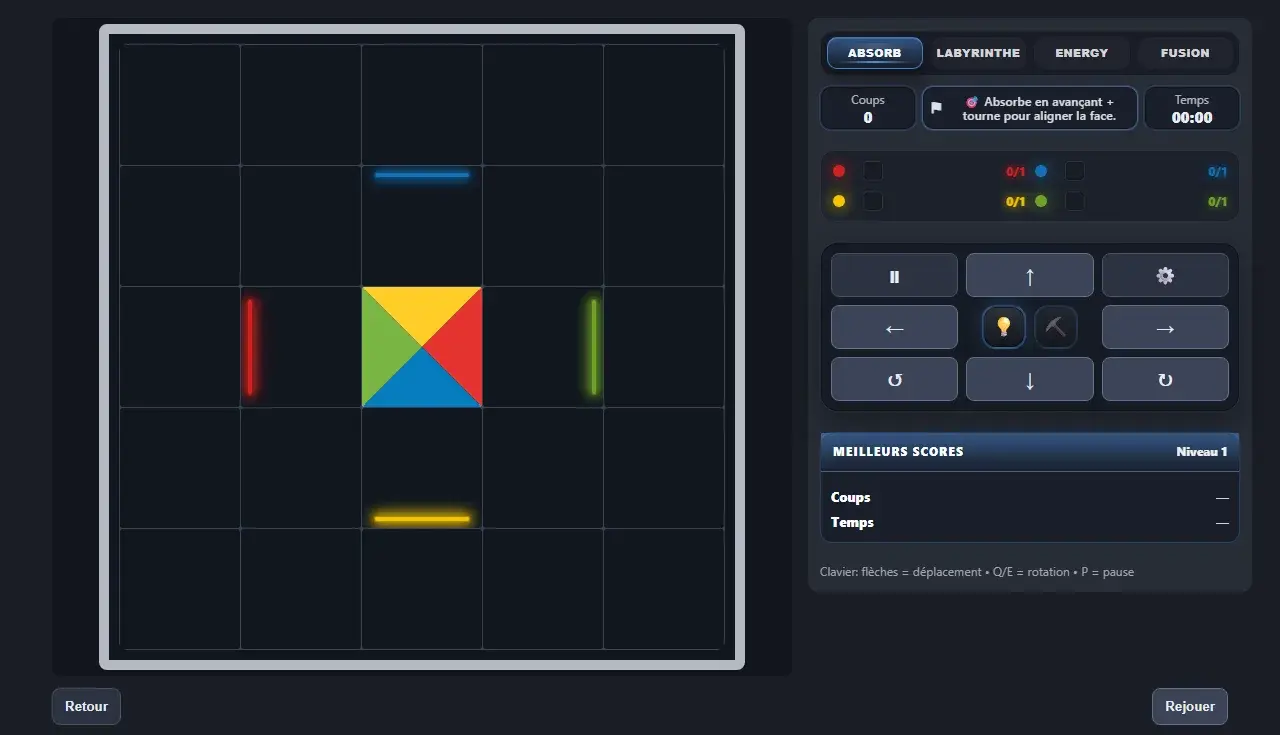Open settings via gear icon

pos(1165,275)
